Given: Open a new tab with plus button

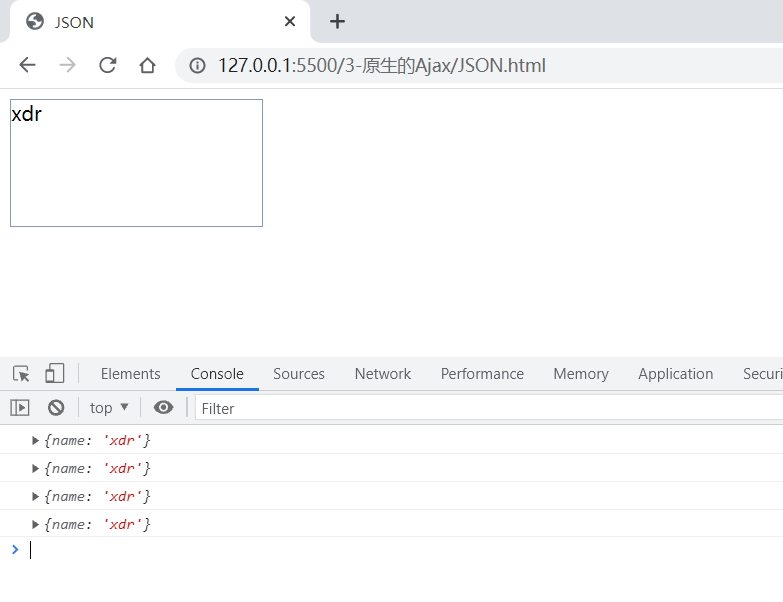Looking at the screenshot, I should pos(337,21).
